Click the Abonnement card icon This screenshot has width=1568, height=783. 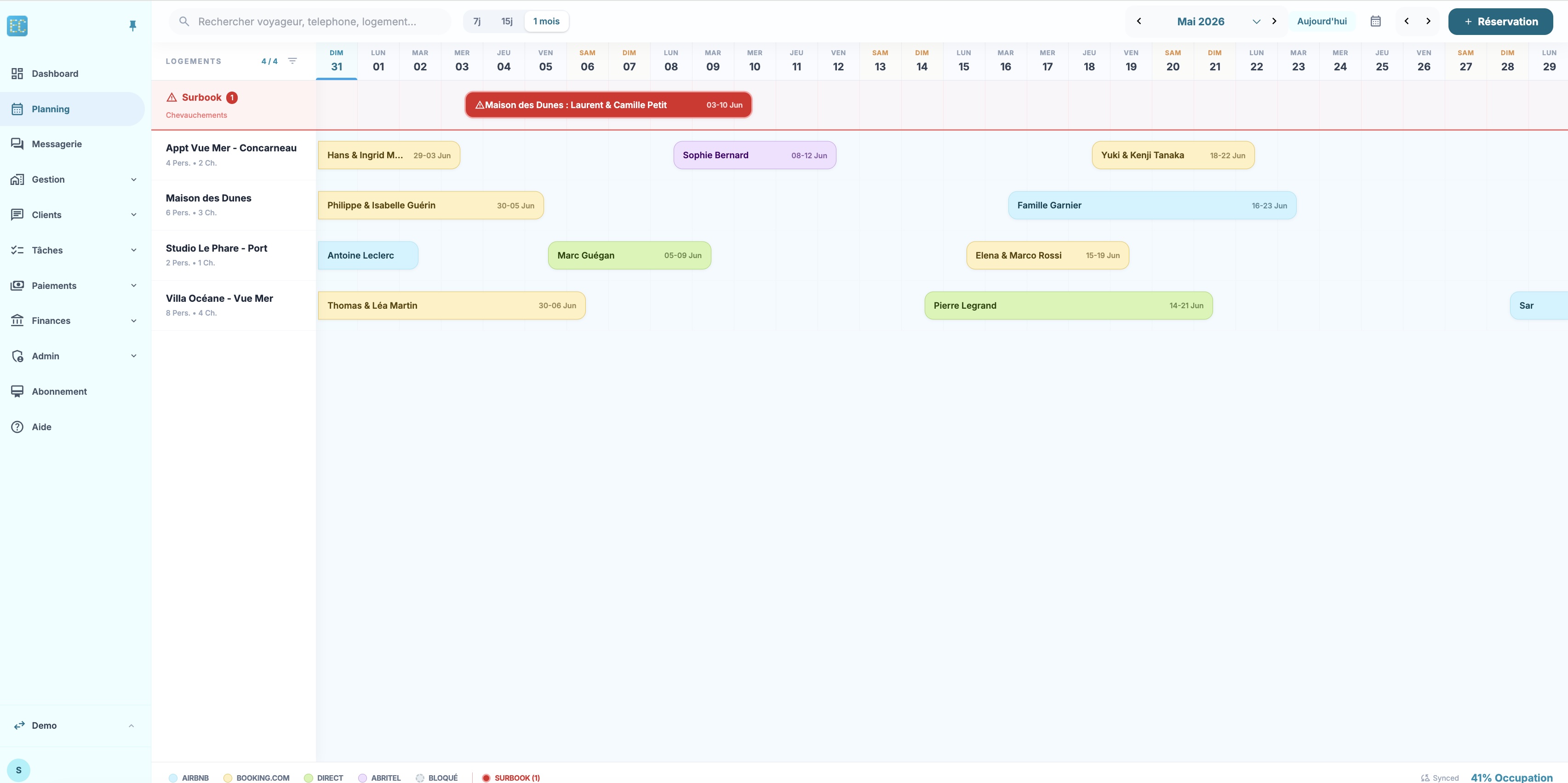click(17, 391)
